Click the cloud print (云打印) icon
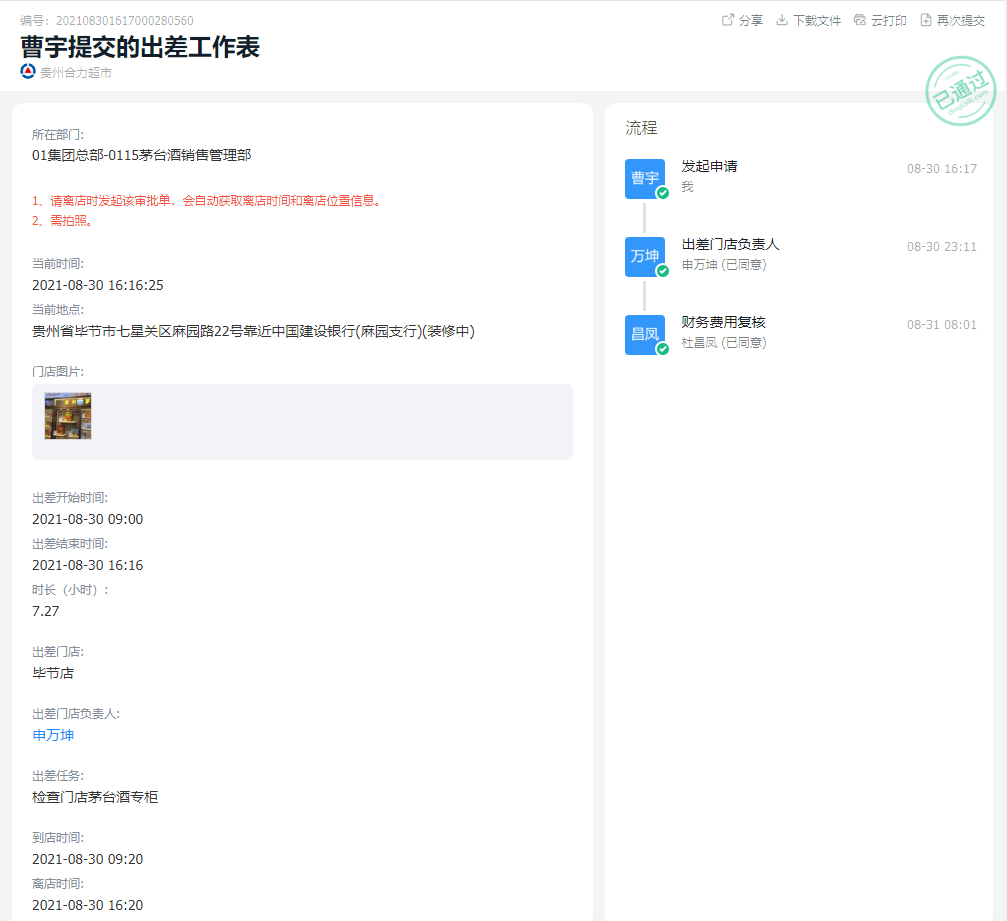Screen dimensions: 1007x921 point(860,20)
